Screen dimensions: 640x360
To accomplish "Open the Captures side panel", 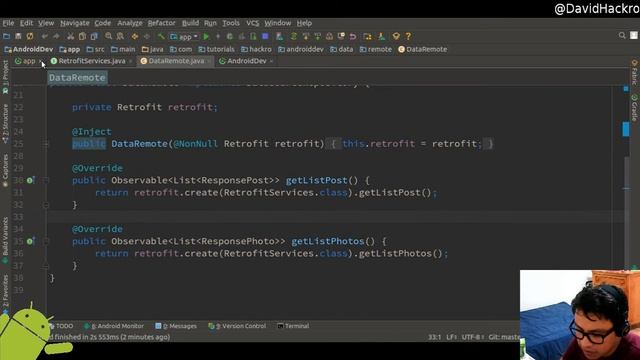I will 5,171.
